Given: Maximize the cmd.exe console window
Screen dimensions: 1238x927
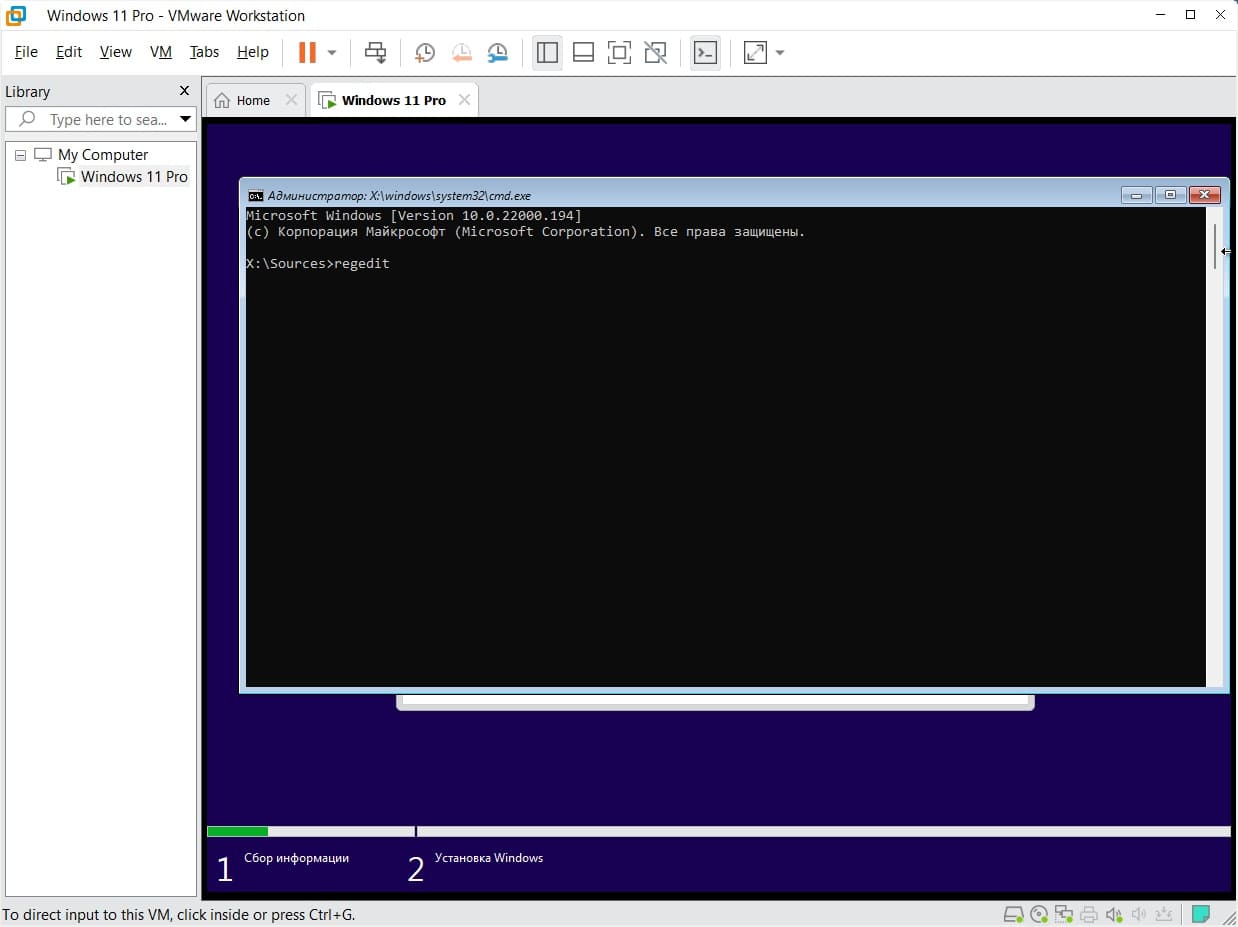Looking at the screenshot, I should [x=1170, y=195].
